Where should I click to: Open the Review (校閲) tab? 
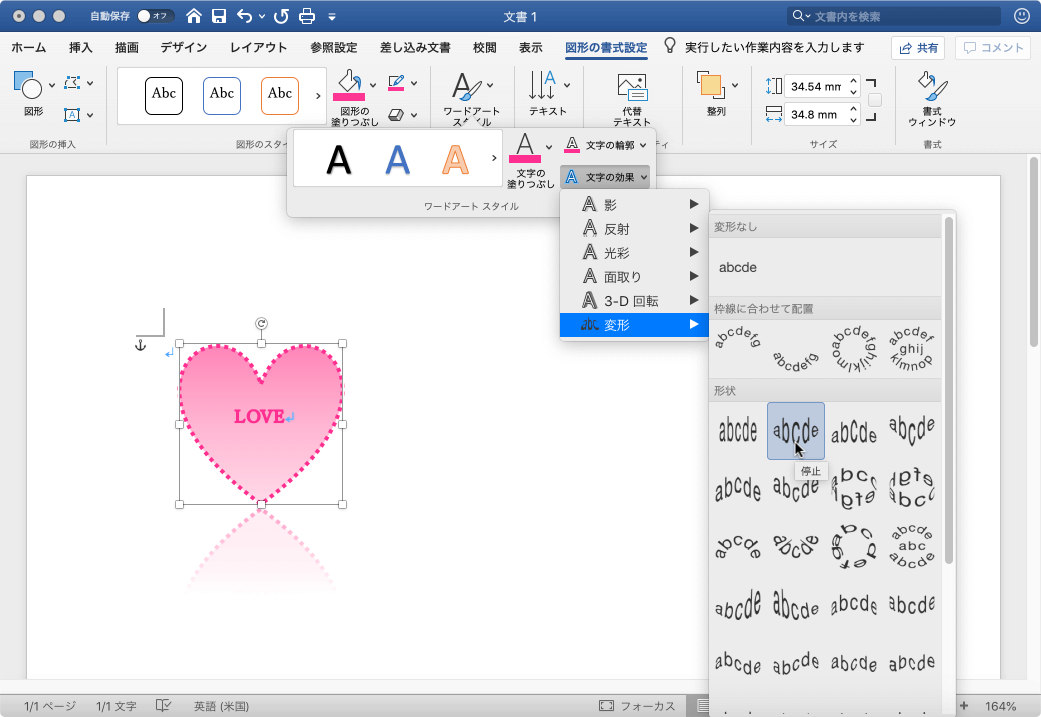485,48
